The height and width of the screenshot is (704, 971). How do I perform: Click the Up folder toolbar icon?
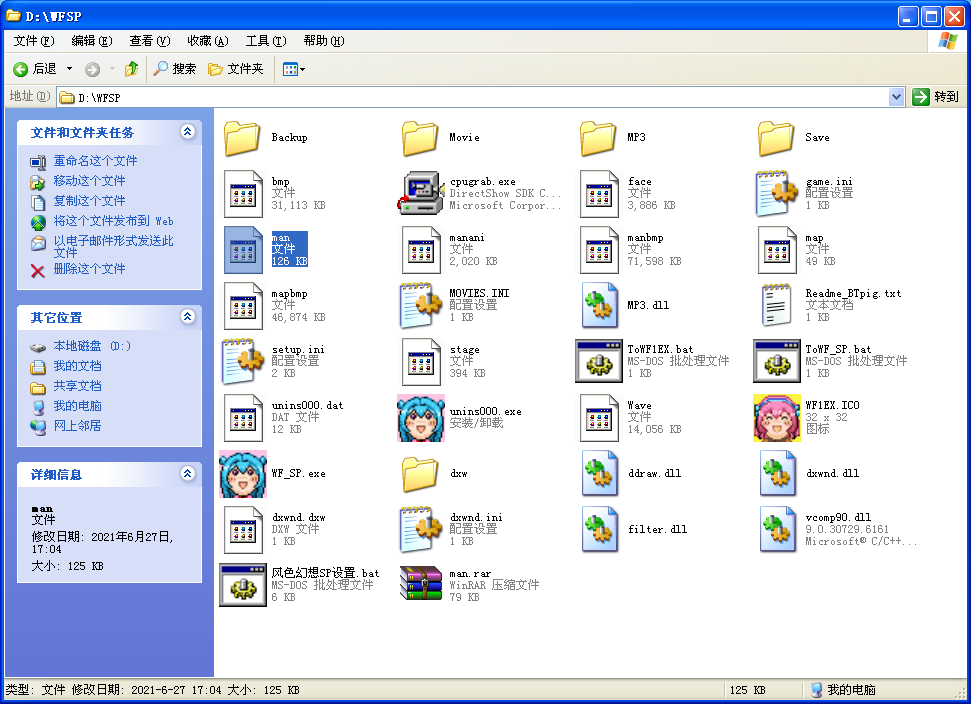pos(131,69)
